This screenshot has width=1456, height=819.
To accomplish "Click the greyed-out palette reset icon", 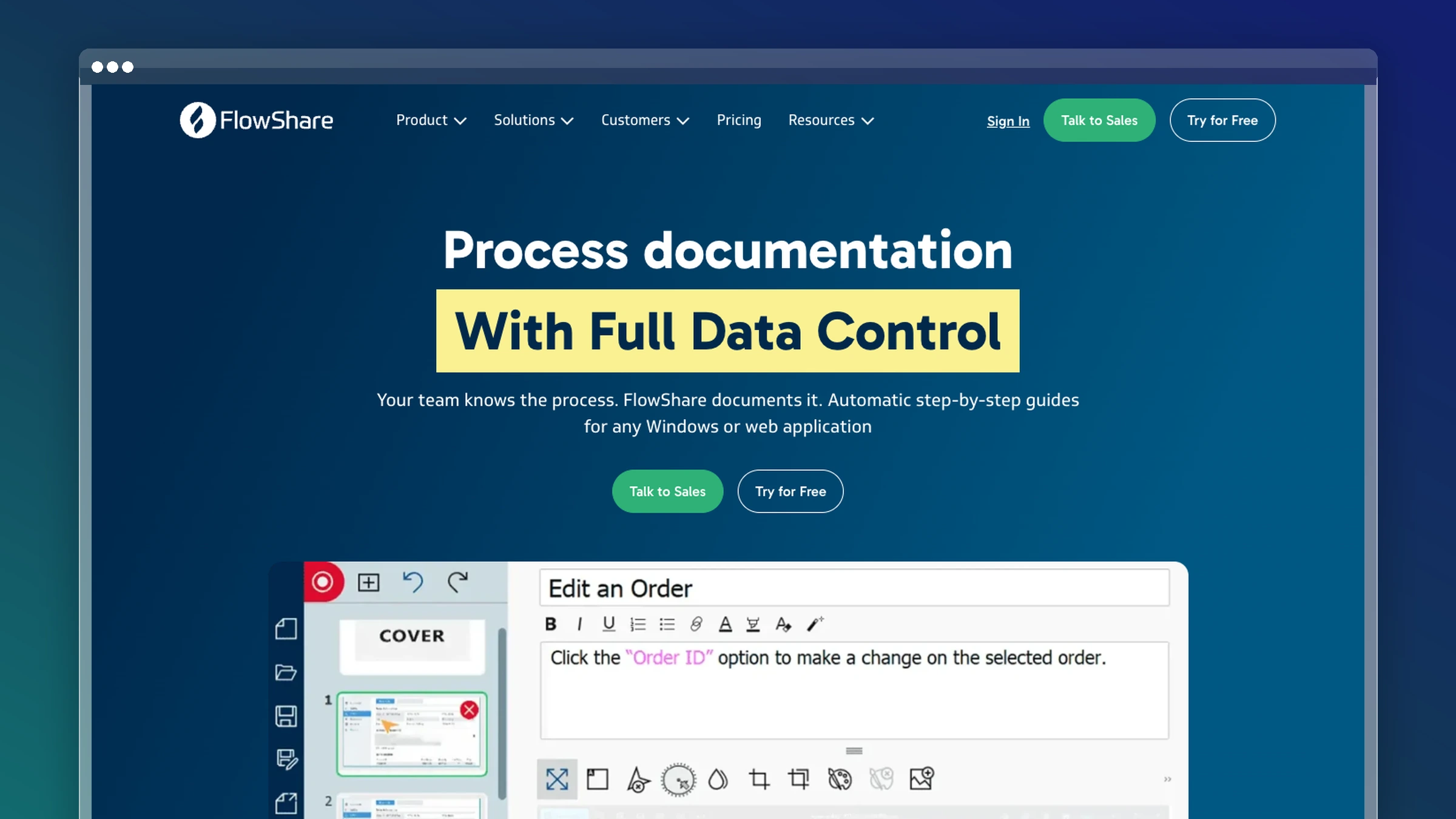I will coord(881,778).
